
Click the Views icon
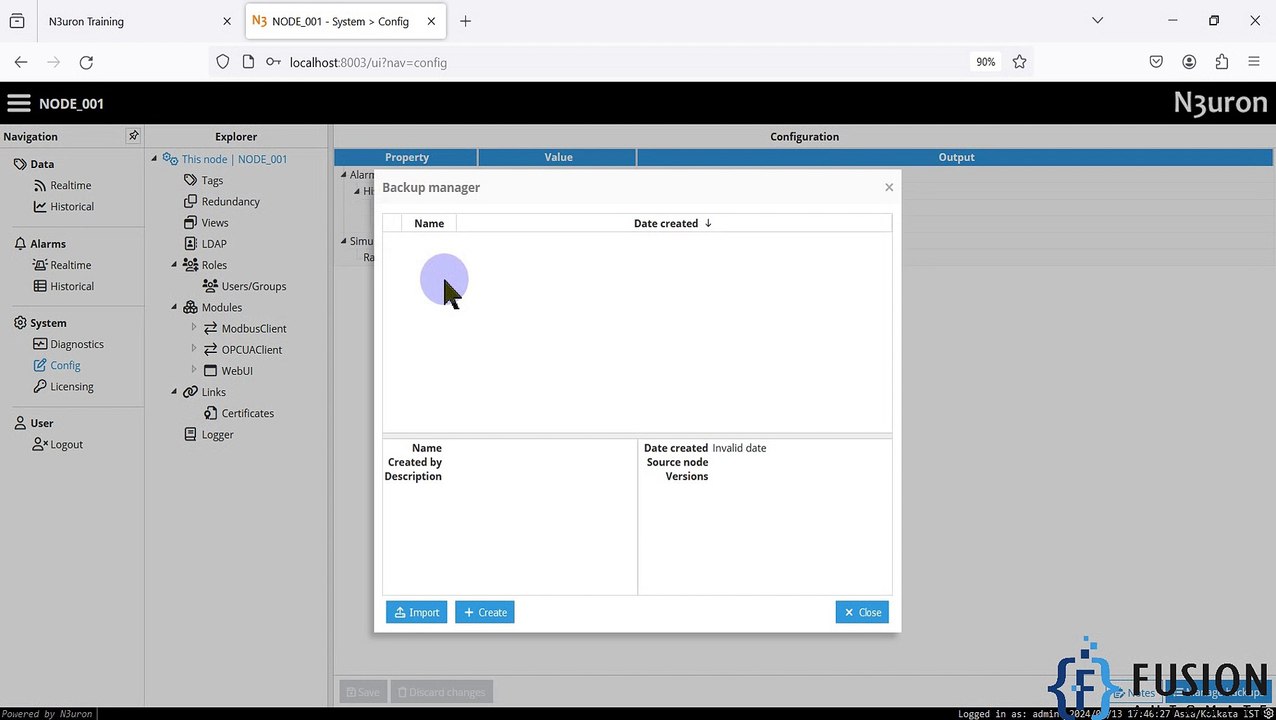click(x=191, y=222)
